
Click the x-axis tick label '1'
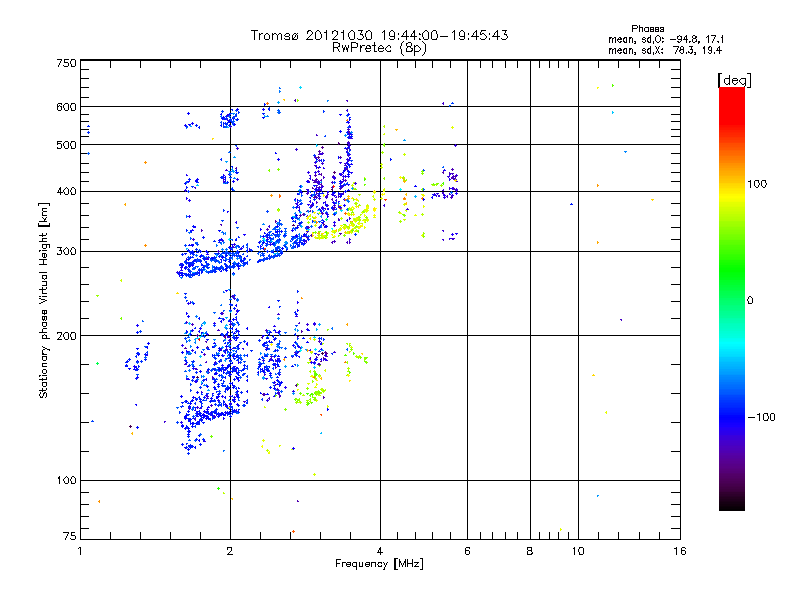click(80, 551)
